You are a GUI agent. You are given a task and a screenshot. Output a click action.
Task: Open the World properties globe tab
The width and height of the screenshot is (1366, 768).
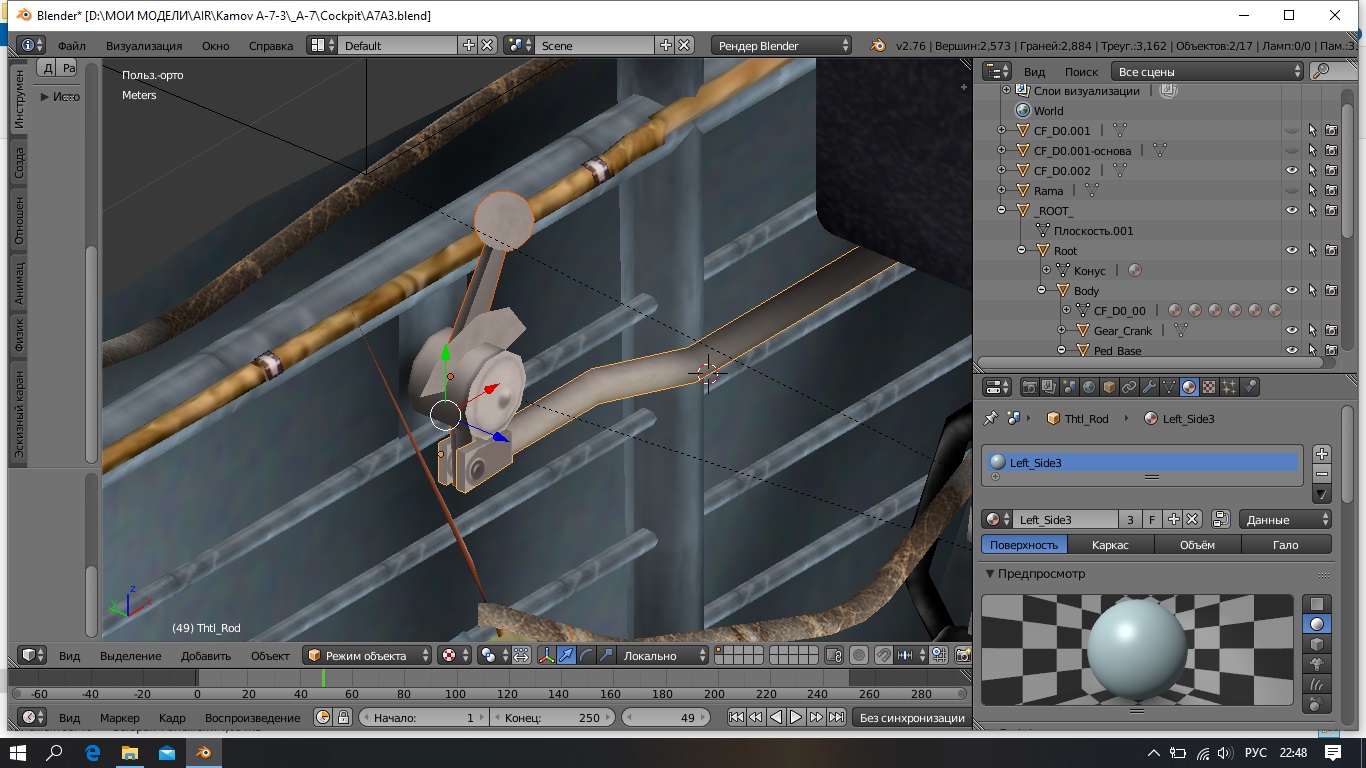click(1089, 387)
